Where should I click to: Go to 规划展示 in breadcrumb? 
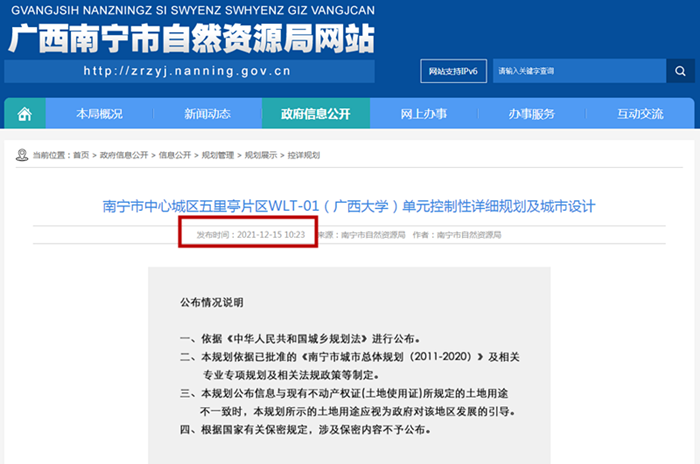tap(261, 155)
